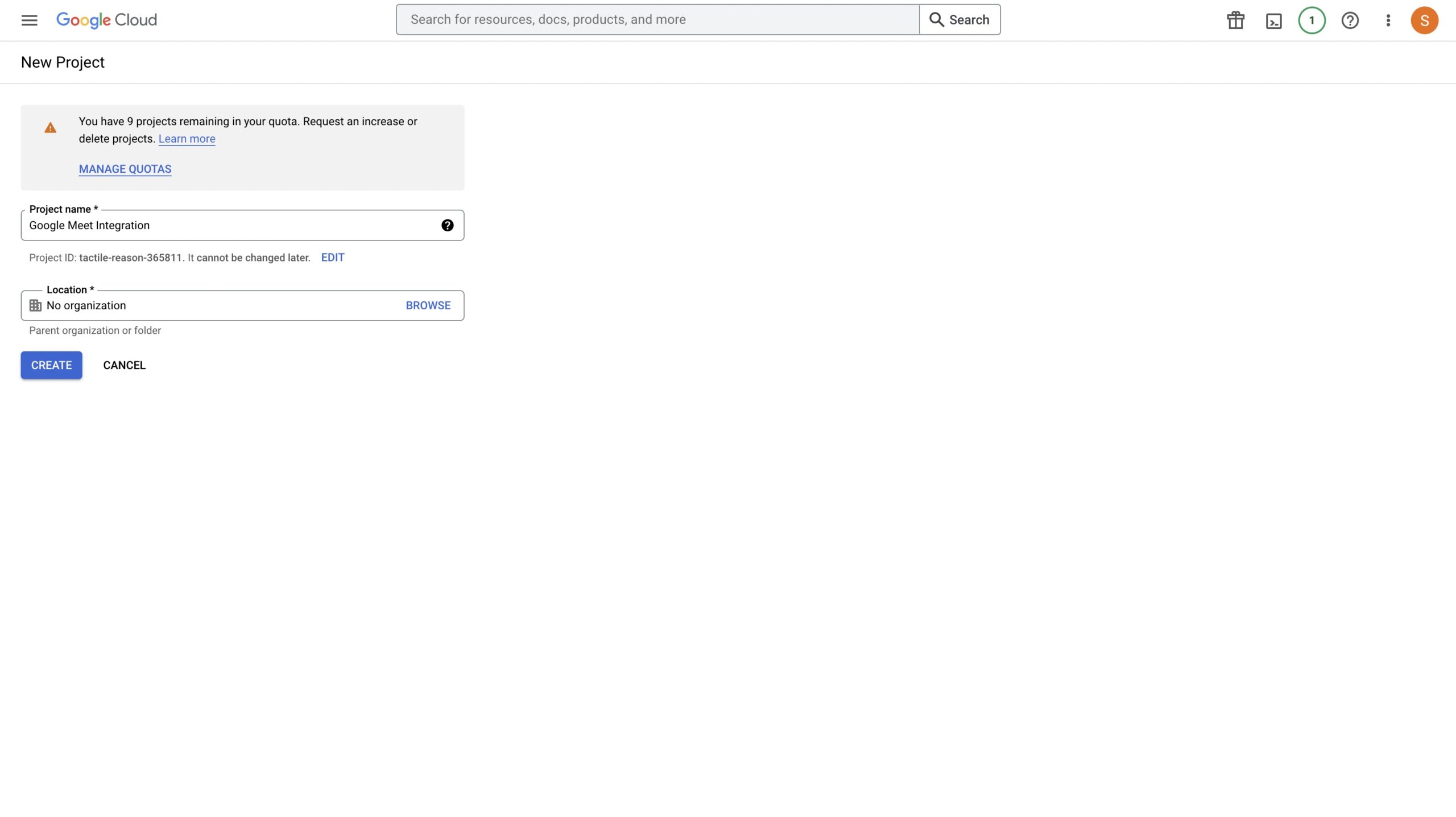
Task: Open MANAGE QUOTAS link
Action: 125,169
